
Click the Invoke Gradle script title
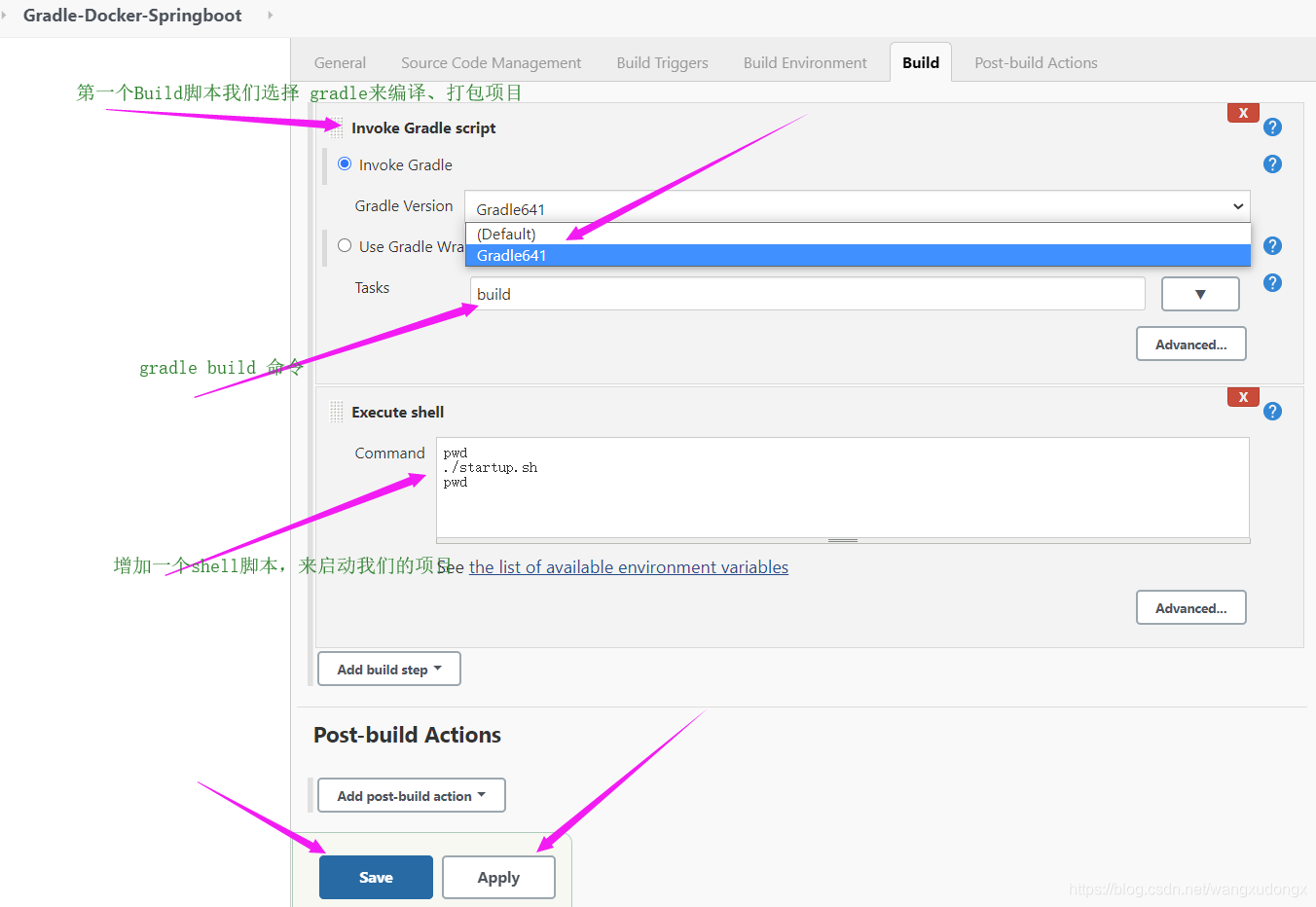point(423,128)
